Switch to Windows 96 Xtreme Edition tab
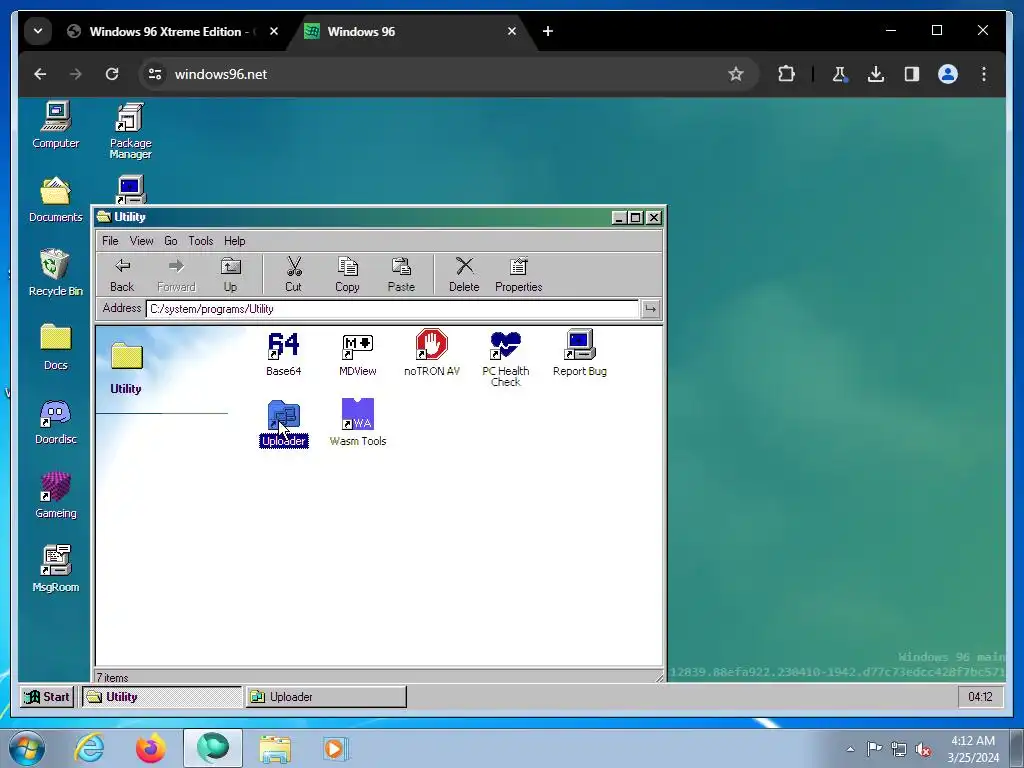 [x=163, y=31]
